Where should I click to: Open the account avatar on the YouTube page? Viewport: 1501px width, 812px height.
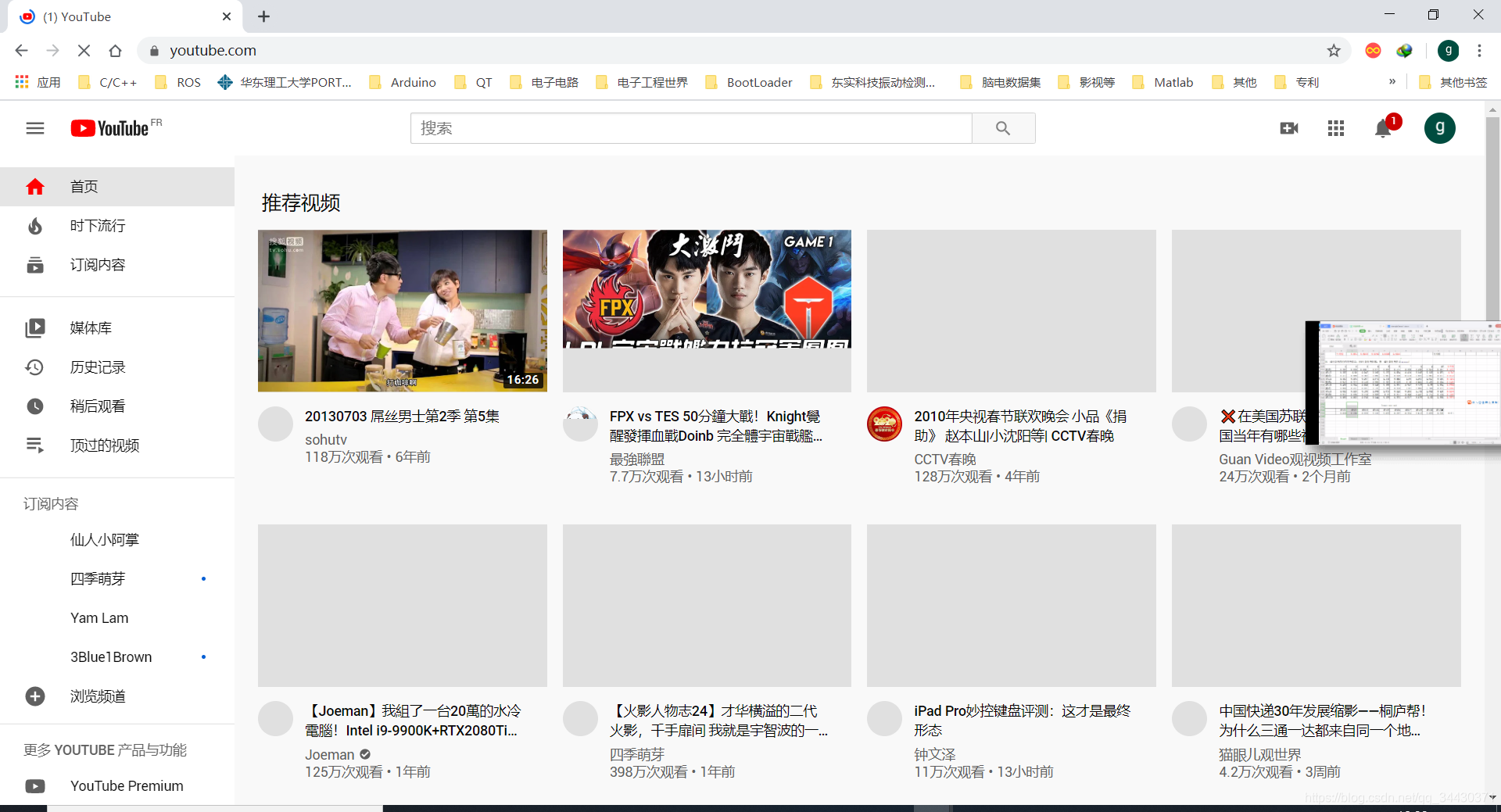pos(1440,128)
